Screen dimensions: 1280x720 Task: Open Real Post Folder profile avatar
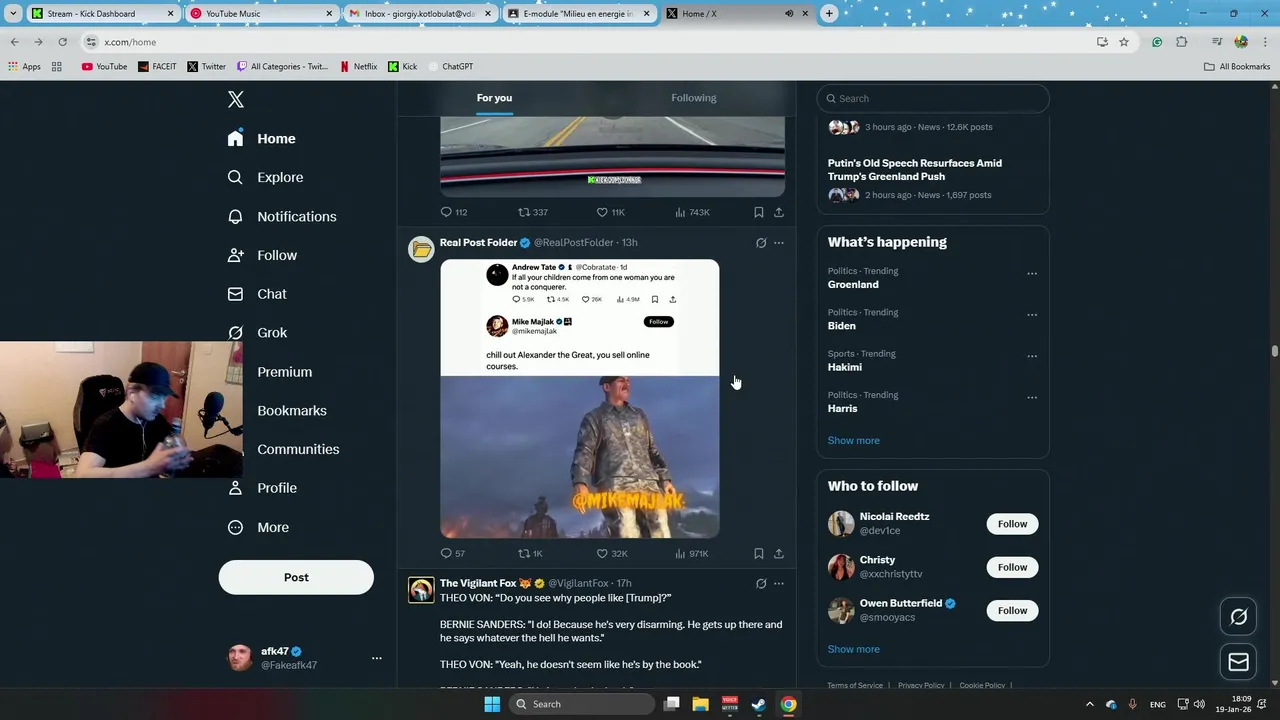coord(421,249)
